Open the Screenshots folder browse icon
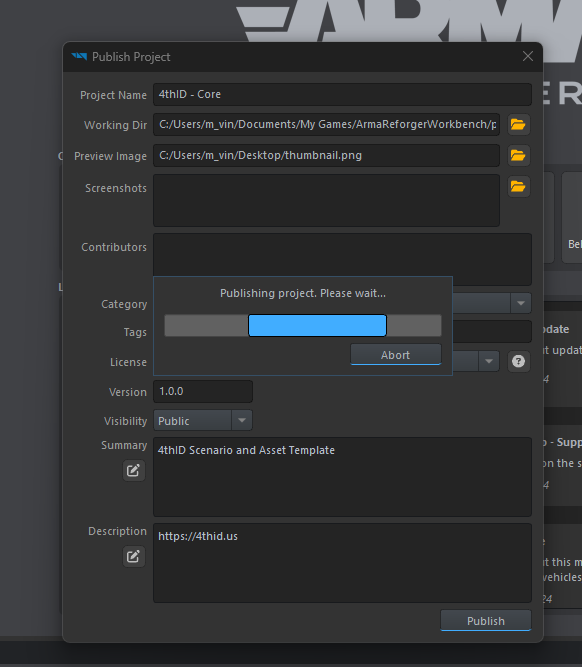Image resolution: width=582 pixels, height=667 pixels. coord(518,187)
